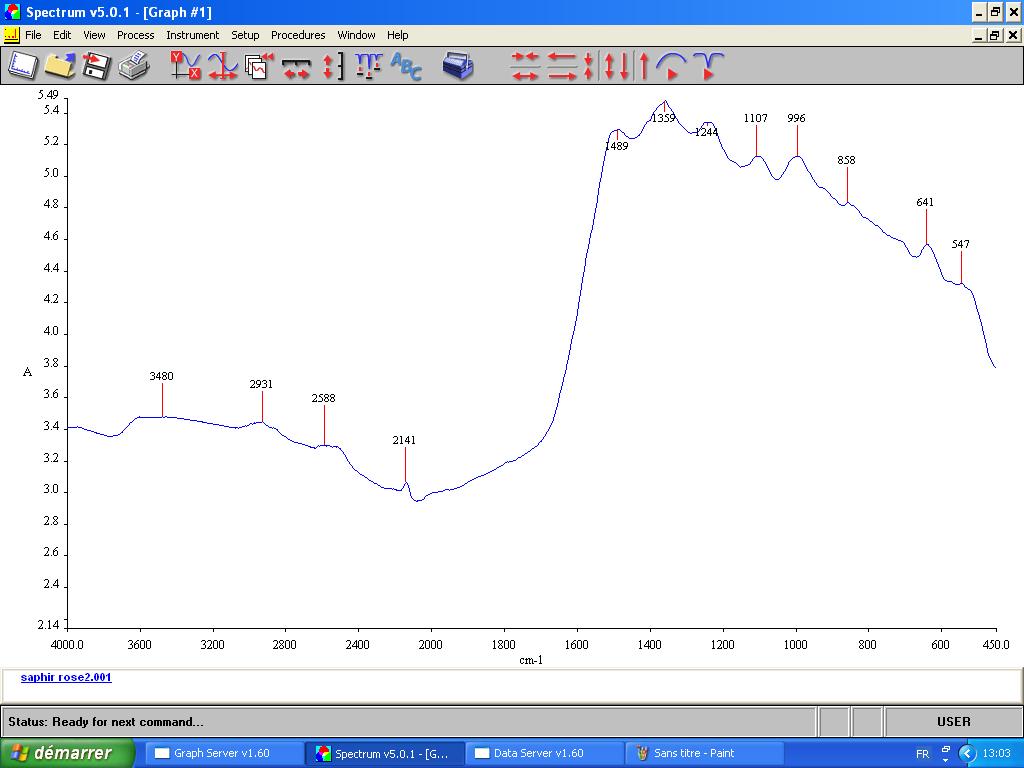Open the Process menu
The width and height of the screenshot is (1024, 768).
(x=135, y=35)
